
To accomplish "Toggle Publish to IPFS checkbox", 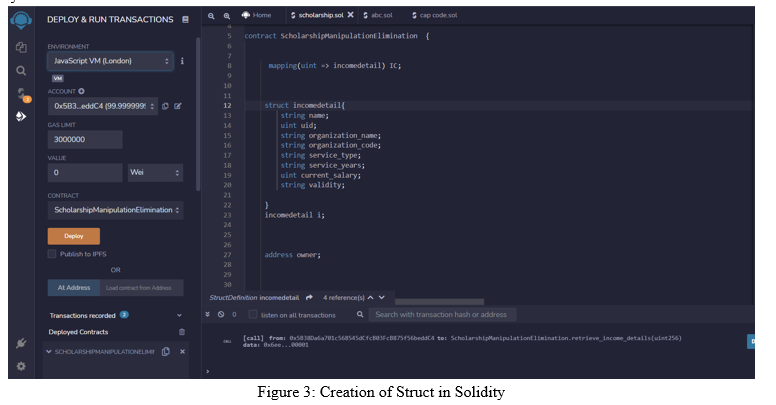I will click(51, 254).
